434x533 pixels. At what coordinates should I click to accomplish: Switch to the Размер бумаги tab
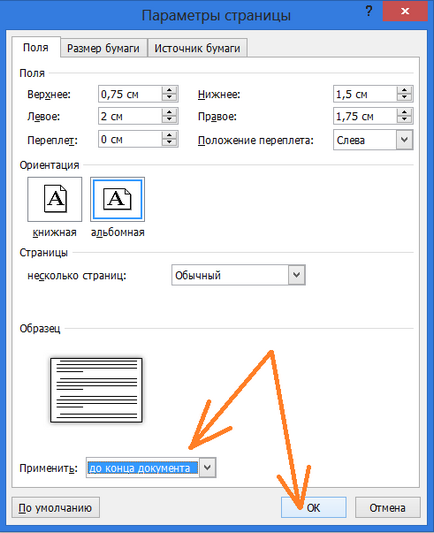(103, 48)
